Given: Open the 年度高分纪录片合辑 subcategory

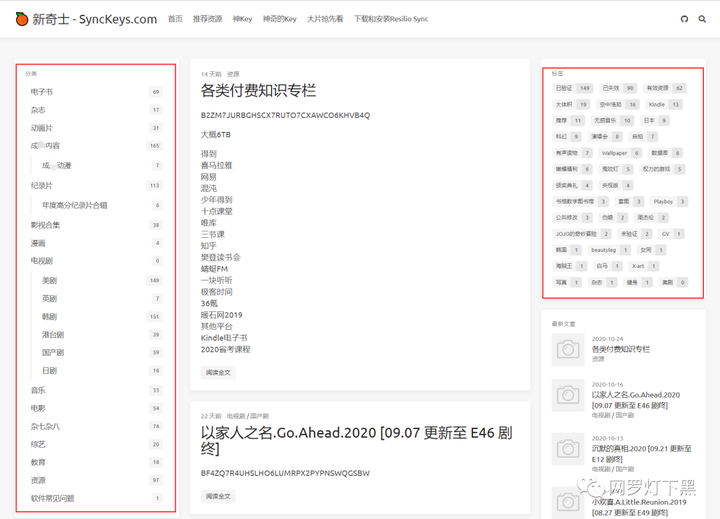Looking at the screenshot, I should point(74,205).
